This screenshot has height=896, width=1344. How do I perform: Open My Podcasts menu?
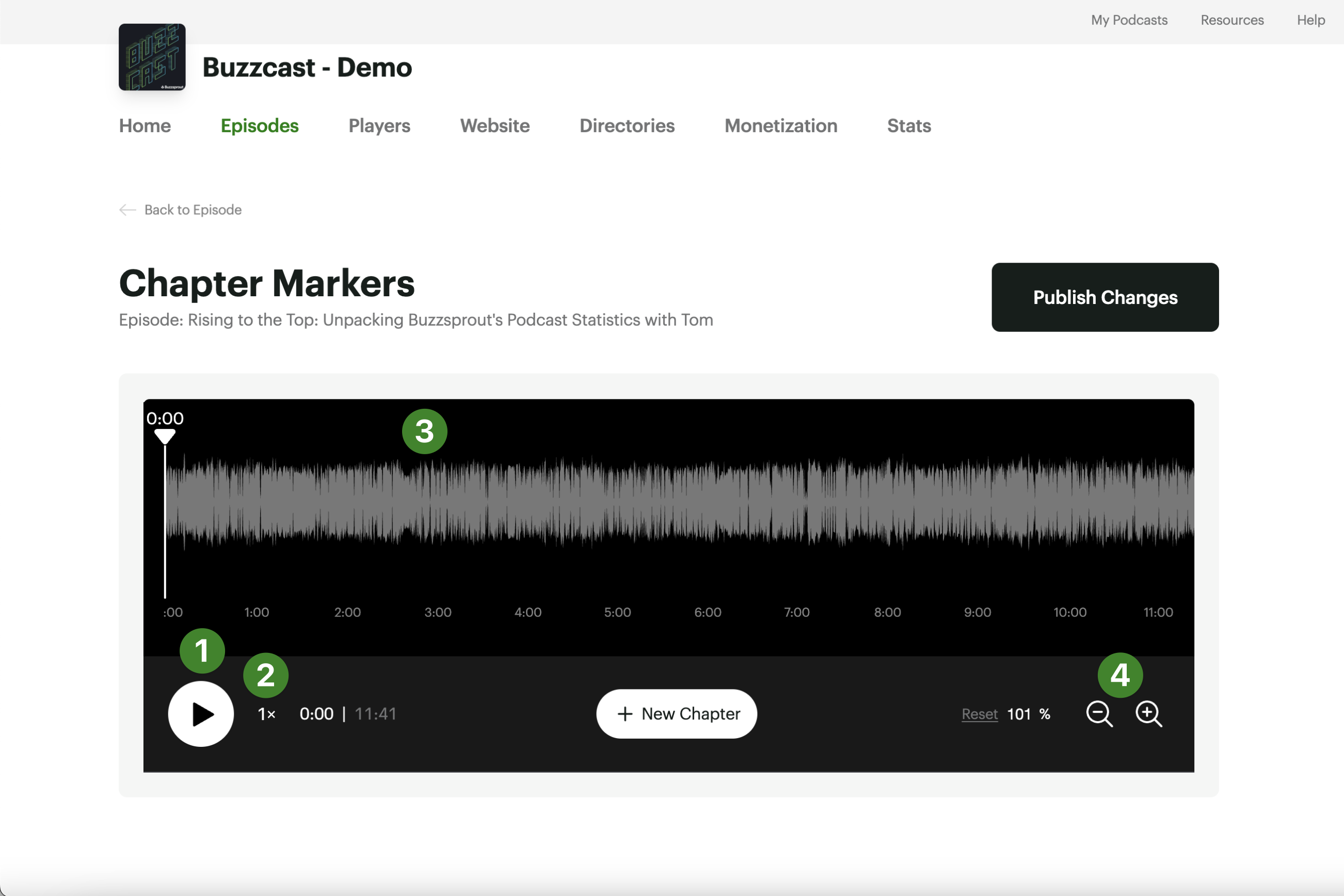1129,20
